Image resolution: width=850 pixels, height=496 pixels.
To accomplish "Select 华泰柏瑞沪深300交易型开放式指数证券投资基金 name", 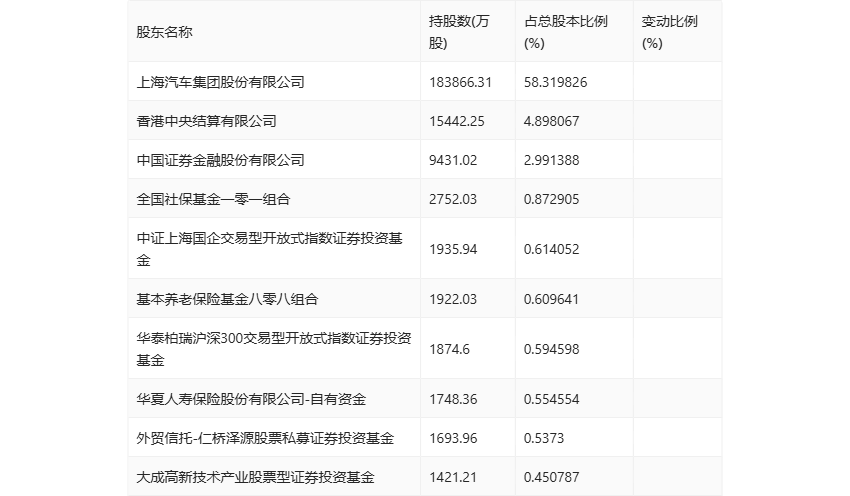I will [x=274, y=349].
